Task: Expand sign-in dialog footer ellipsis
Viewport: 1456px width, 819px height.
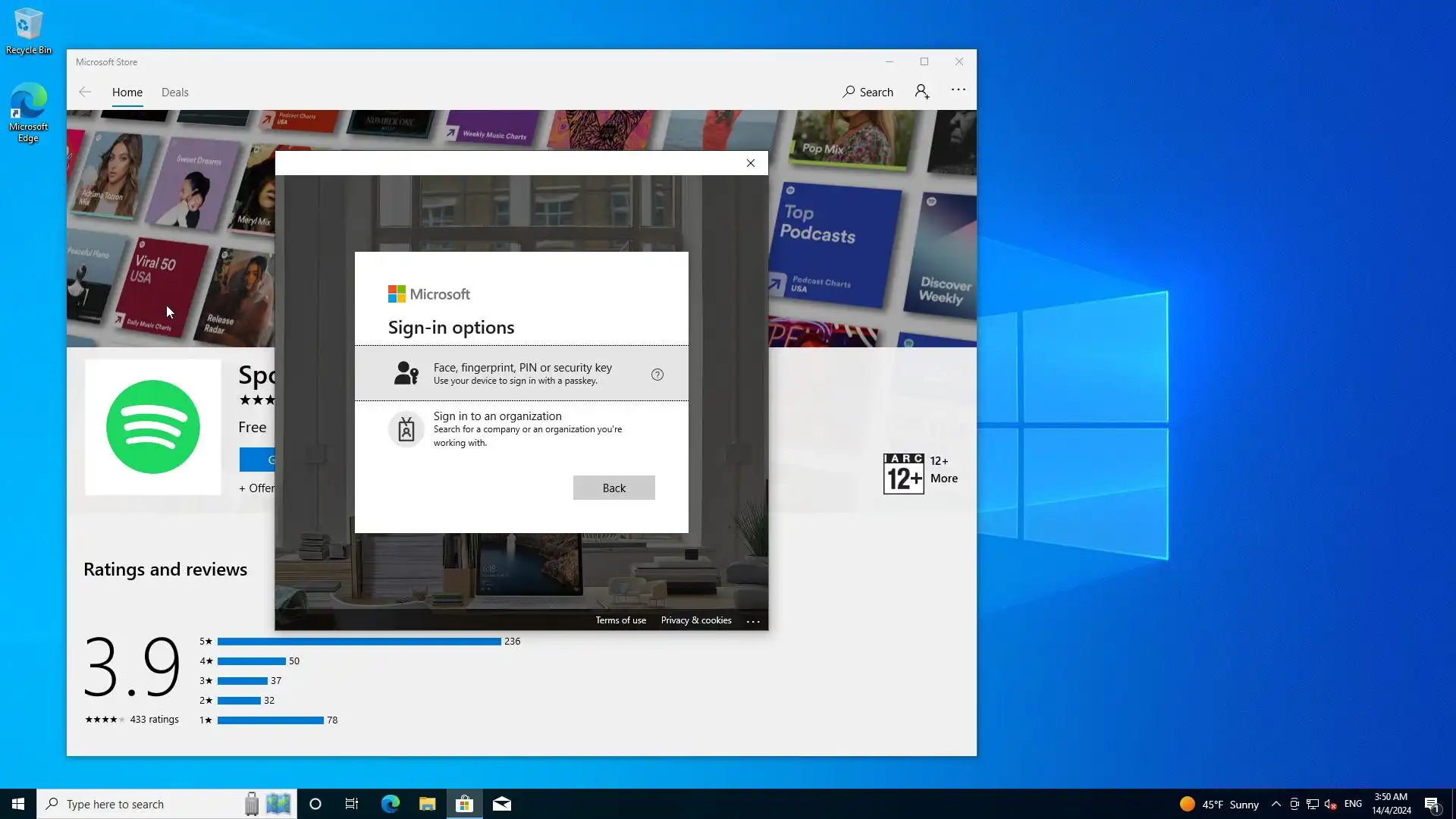Action: (753, 621)
